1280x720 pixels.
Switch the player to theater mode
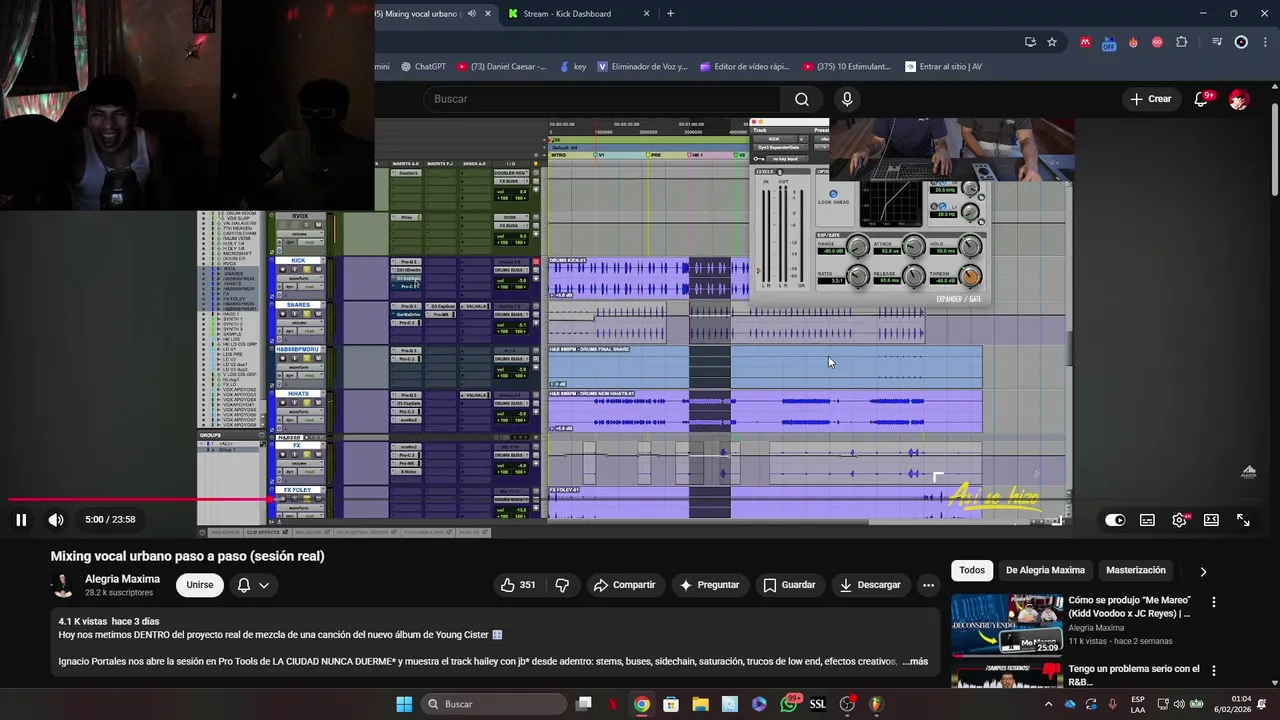point(1211,520)
